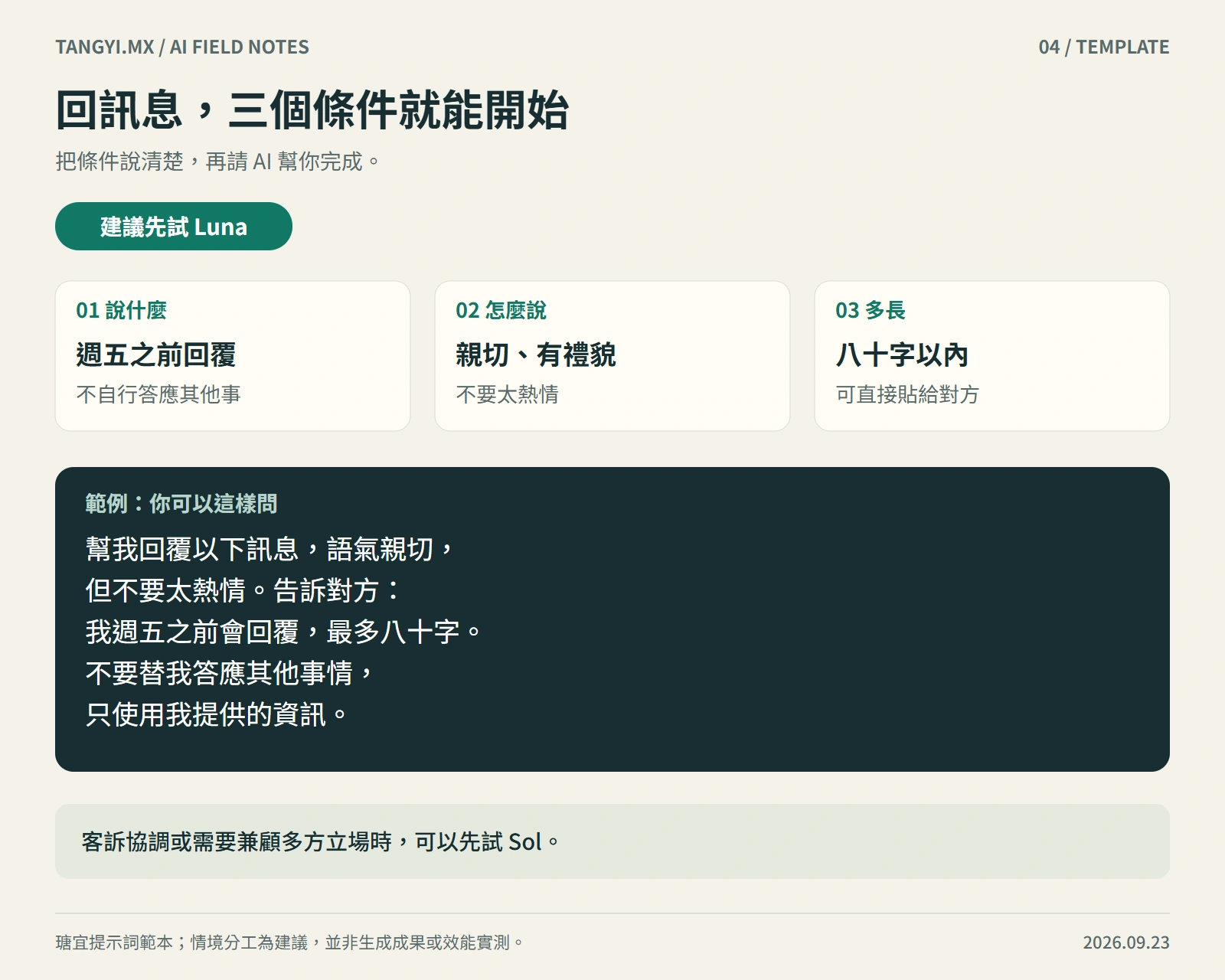Click the footer disclaimer 瑭宜提示詞範本
The width and height of the screenshot is (1225, 980).
pyautogui.click(x=290, y=942)
